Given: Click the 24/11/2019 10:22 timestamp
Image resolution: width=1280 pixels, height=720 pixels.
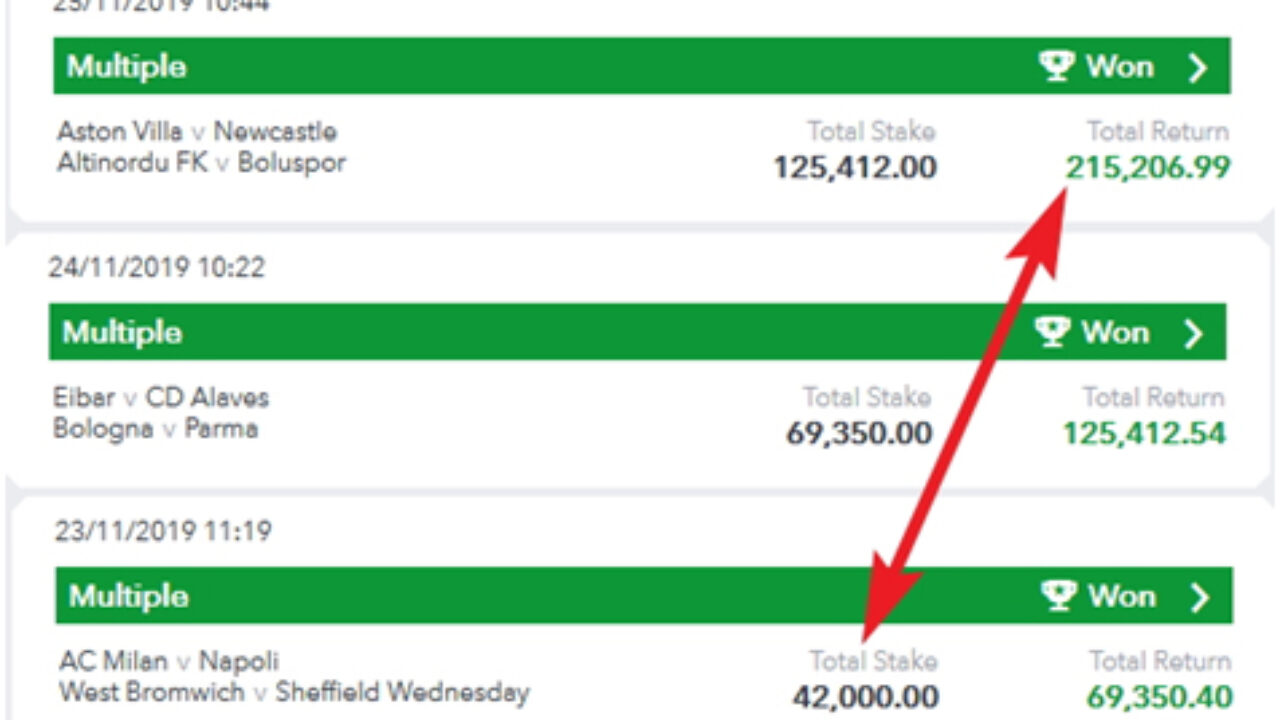Looking at the screenshot, I should 156,267.
